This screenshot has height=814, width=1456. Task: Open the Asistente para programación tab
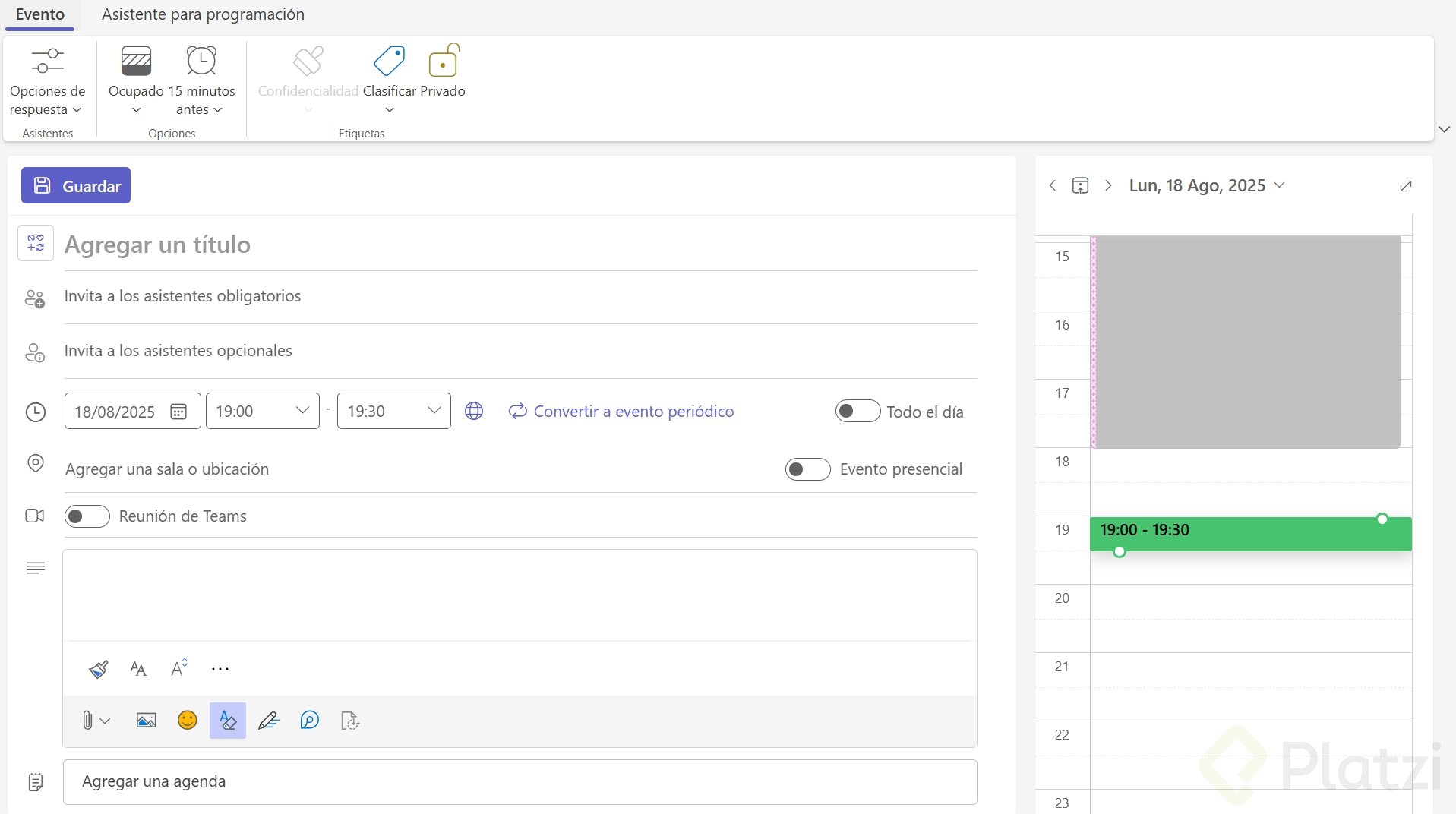[x=203, y=14]
